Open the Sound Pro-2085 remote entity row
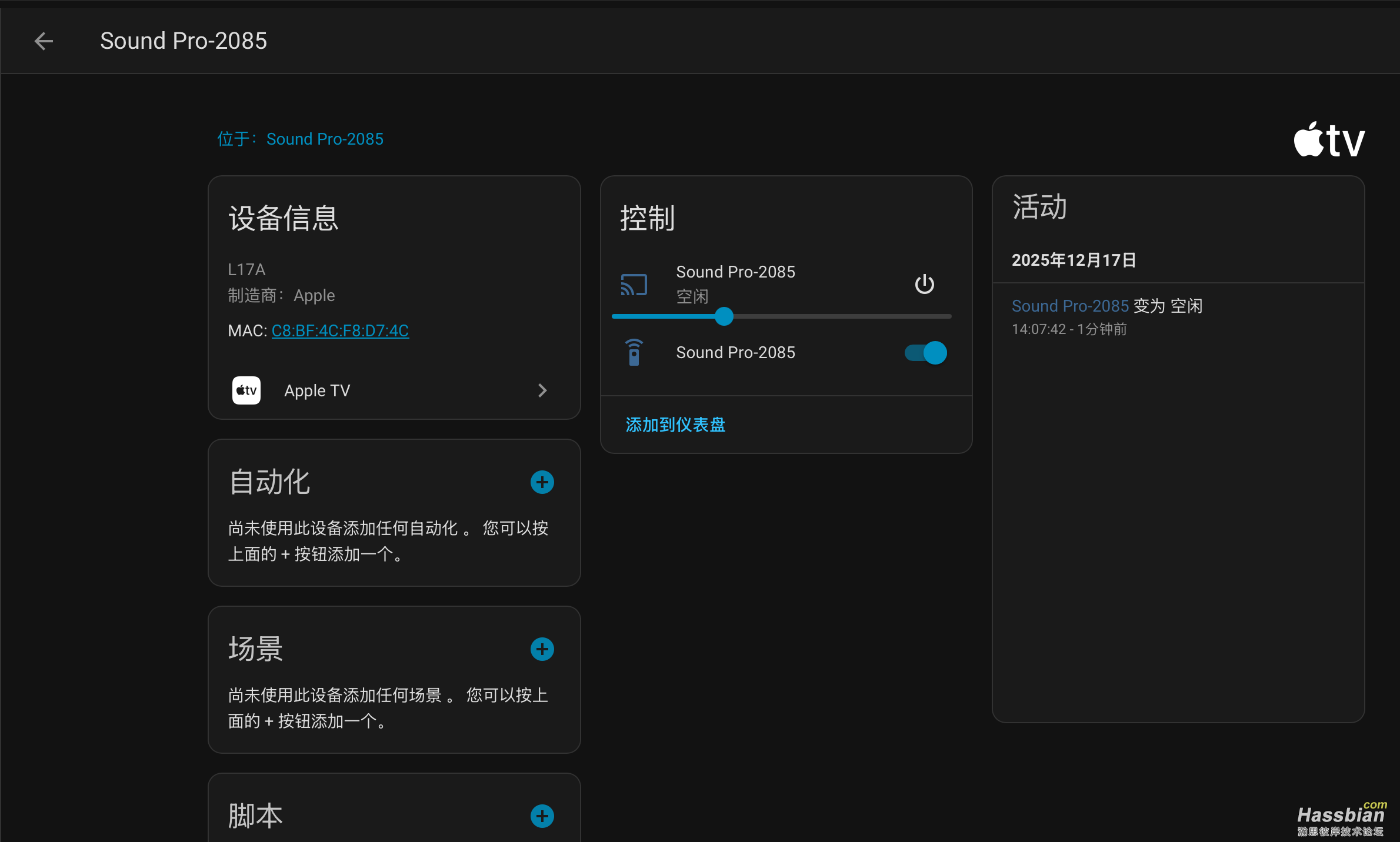Screen dimensions: 1400x842 click(735, 352)
